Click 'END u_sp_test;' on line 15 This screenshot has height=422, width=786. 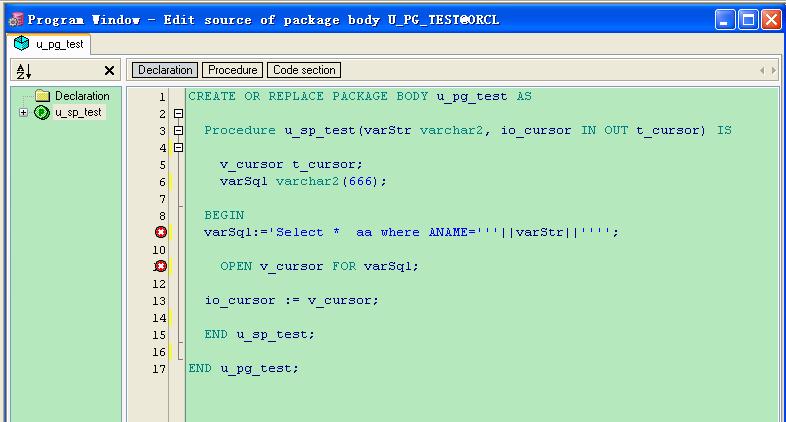pyautogui.click(x=260, y=334)
